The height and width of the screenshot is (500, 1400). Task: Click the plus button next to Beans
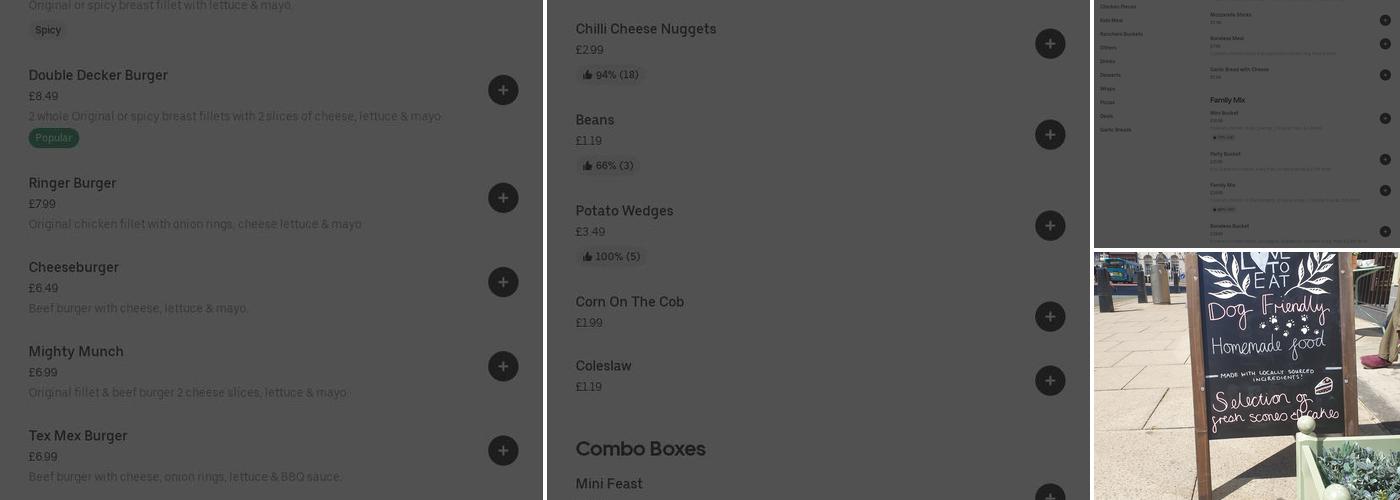(1050, 134)
